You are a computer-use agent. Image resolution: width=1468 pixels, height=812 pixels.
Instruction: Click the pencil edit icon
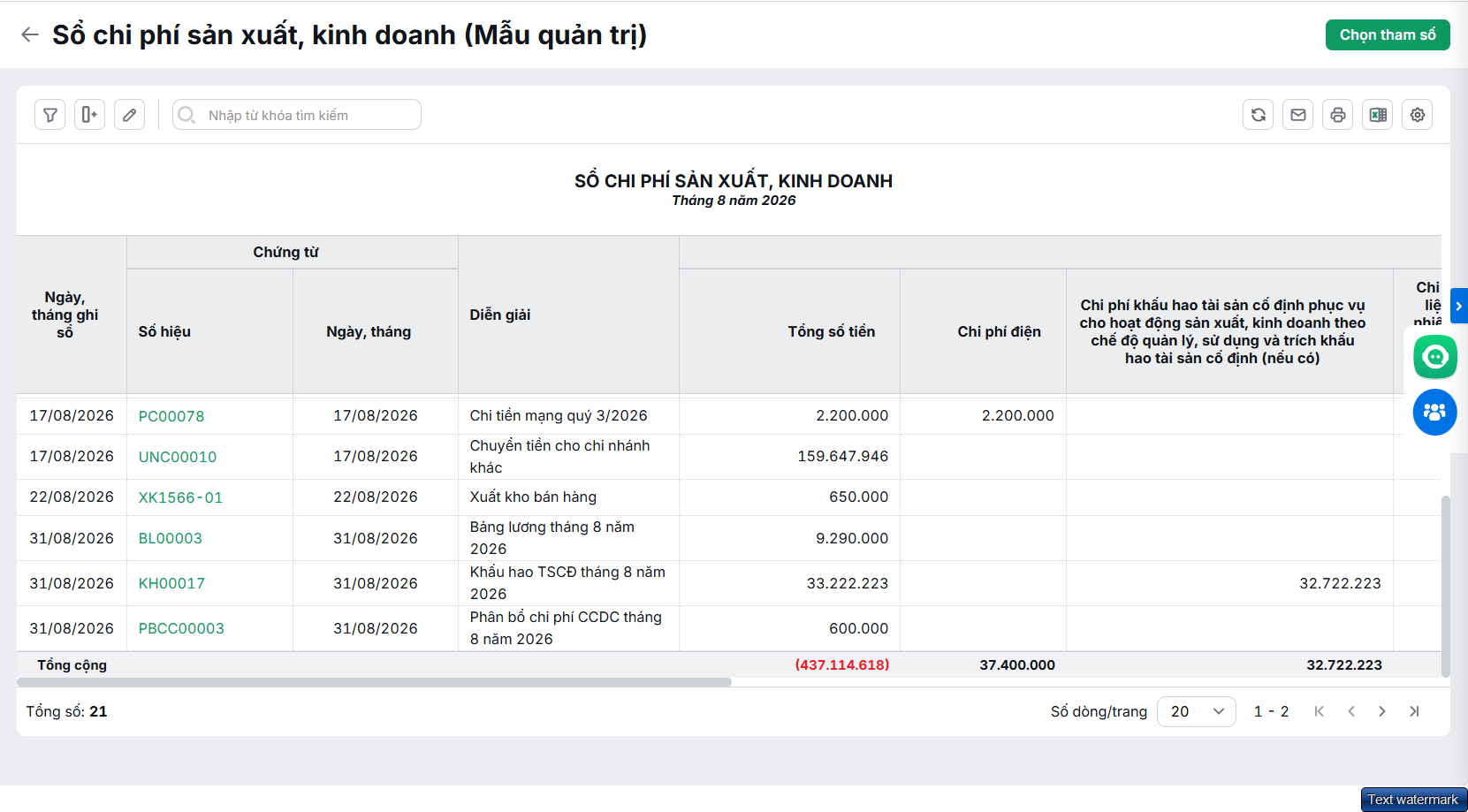(129, 115)
